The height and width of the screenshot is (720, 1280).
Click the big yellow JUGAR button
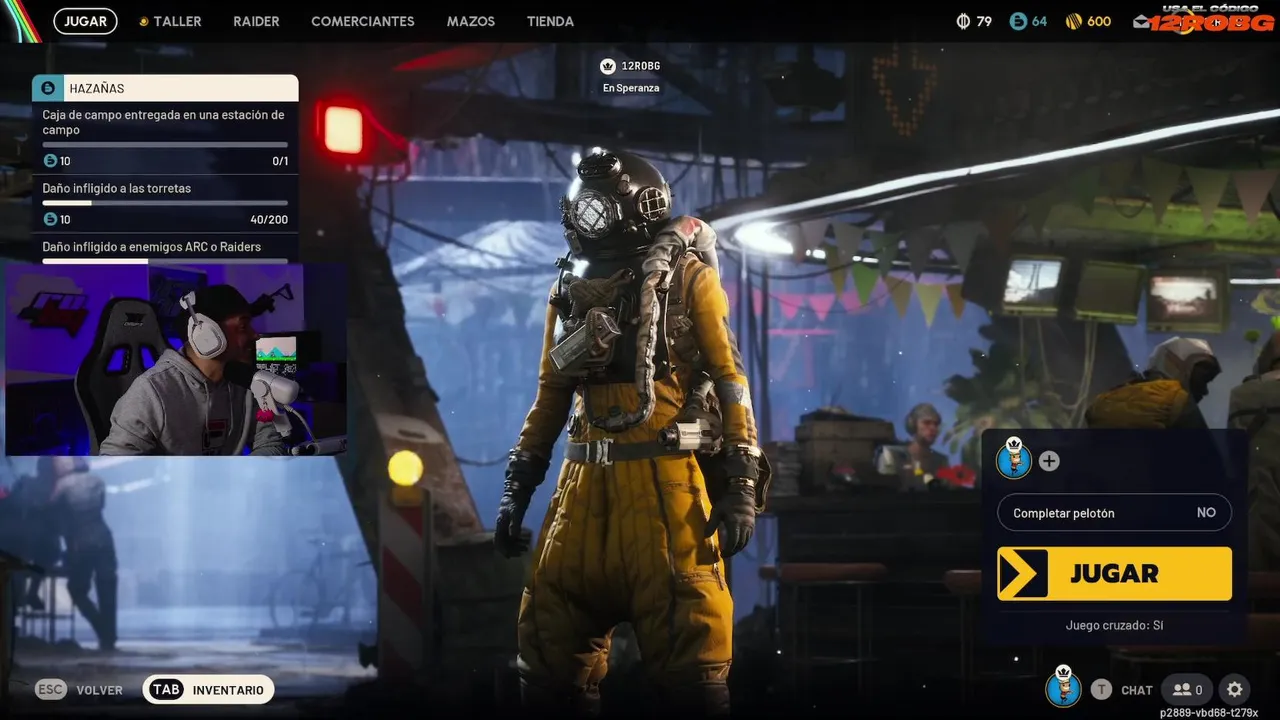click(1114, 573)
